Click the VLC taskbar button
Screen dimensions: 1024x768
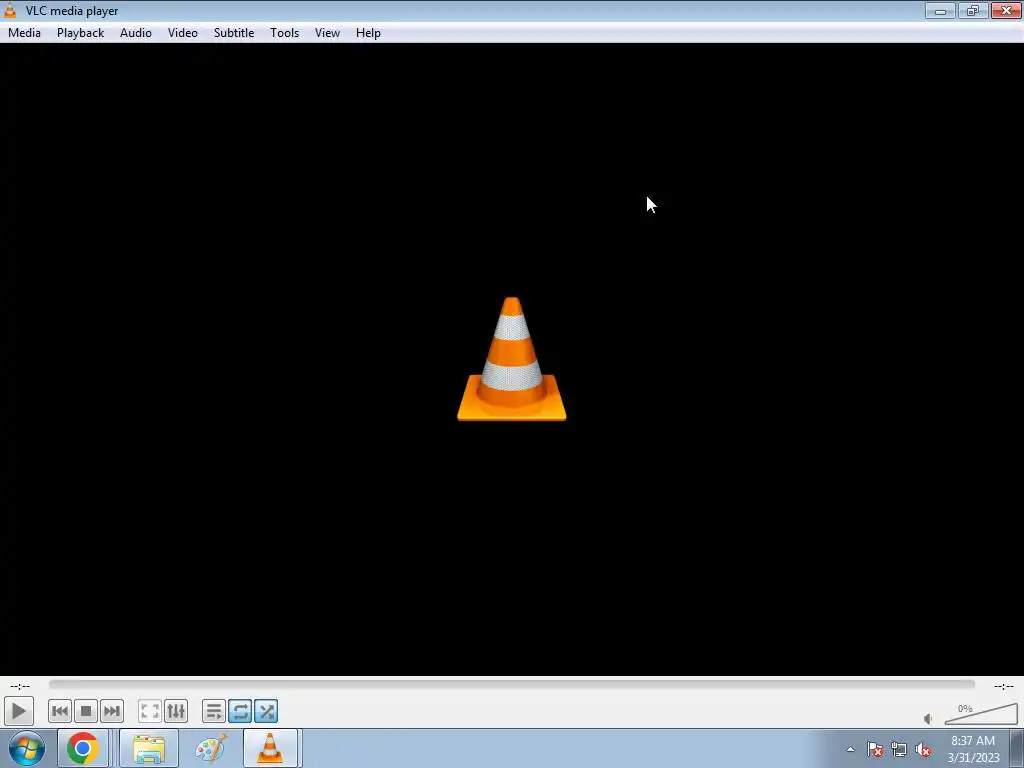[x=270, y=748]
